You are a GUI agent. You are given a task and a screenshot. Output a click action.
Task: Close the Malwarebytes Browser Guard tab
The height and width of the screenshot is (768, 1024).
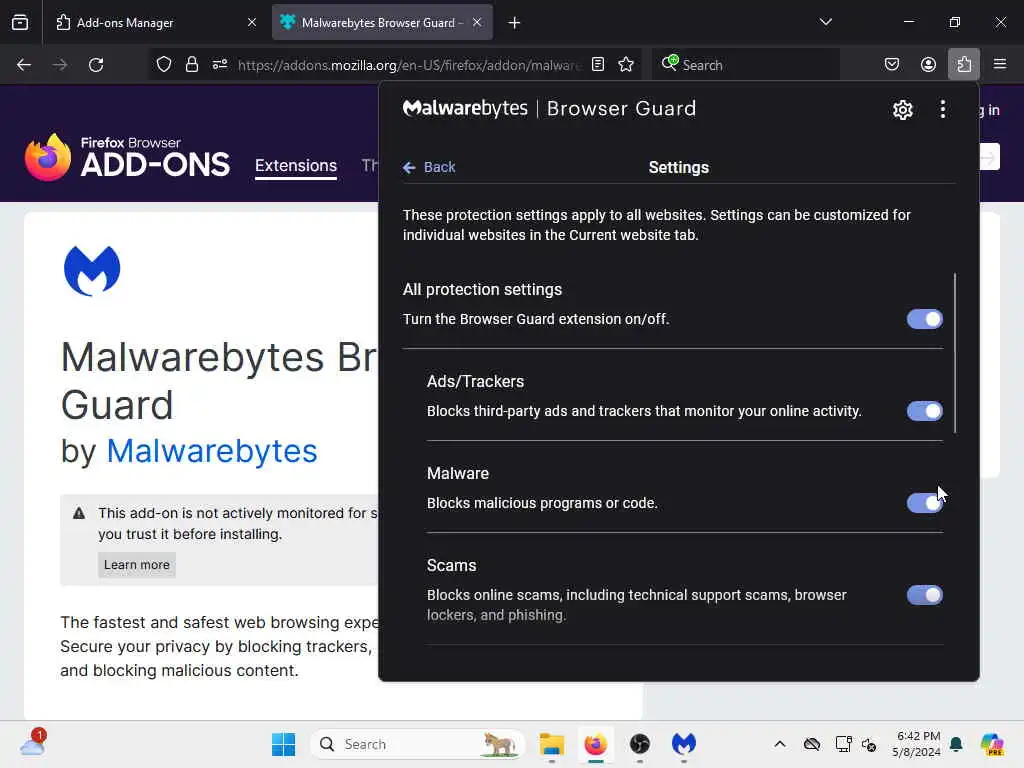coord(477,22)
